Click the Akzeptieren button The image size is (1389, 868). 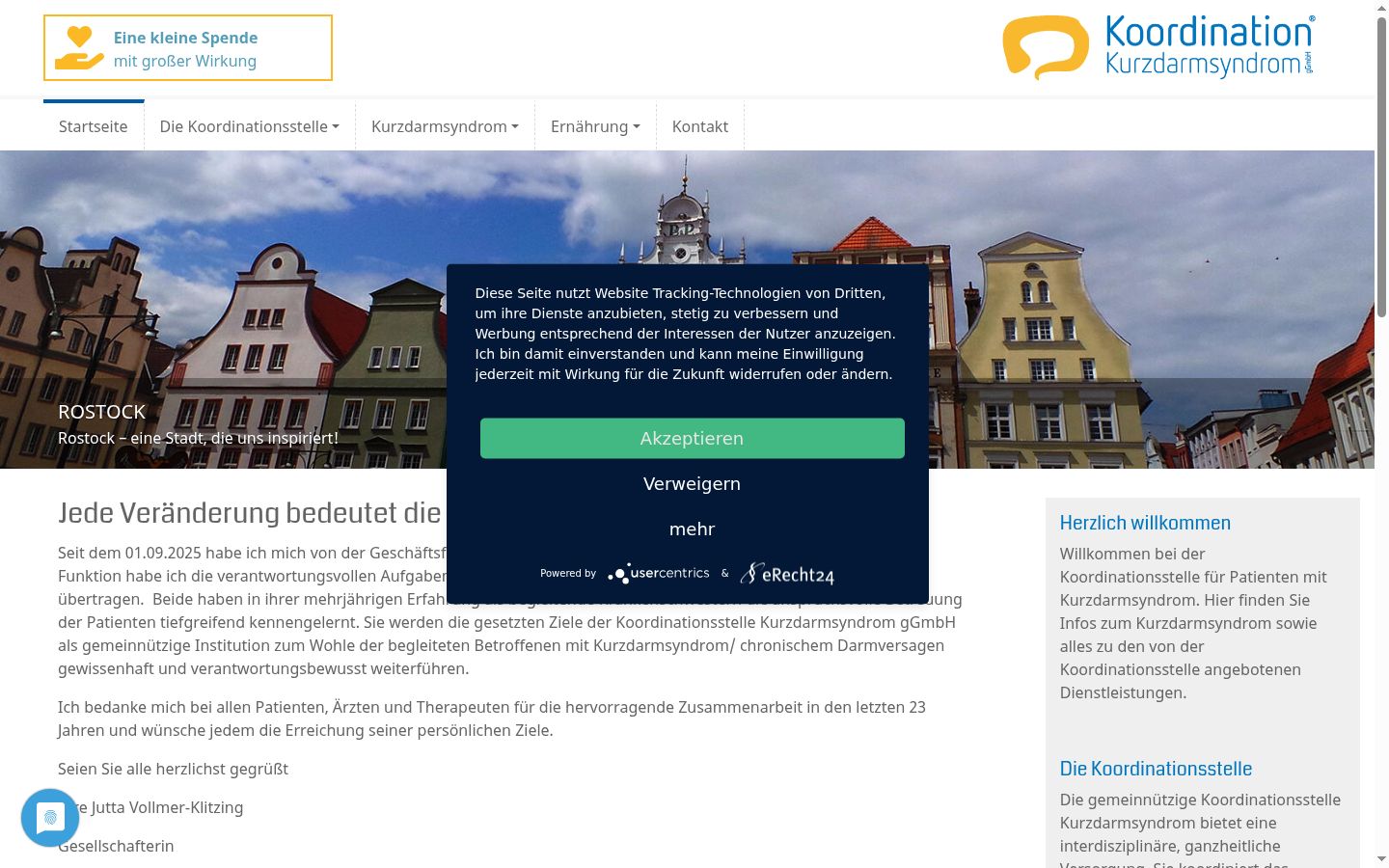693,438
